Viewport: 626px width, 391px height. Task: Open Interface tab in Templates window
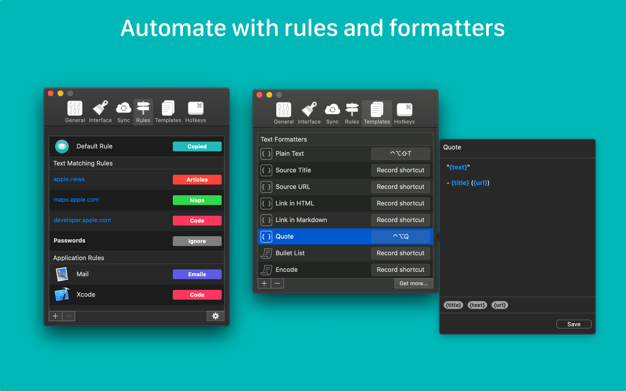[309, 113]
